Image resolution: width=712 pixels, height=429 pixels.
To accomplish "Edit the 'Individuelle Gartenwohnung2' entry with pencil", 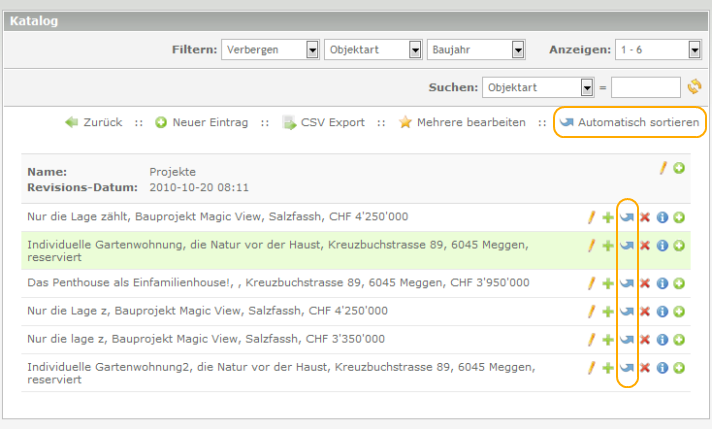I will click(x=591, y=368).
